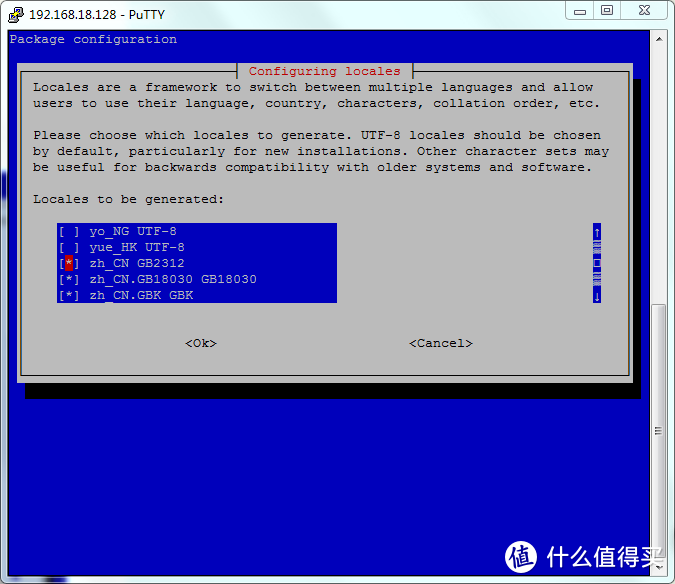The height and width of the screenshot is (584, 675).
Task: Click the PuTTY icon in title bar
Action: coord(16,14)
